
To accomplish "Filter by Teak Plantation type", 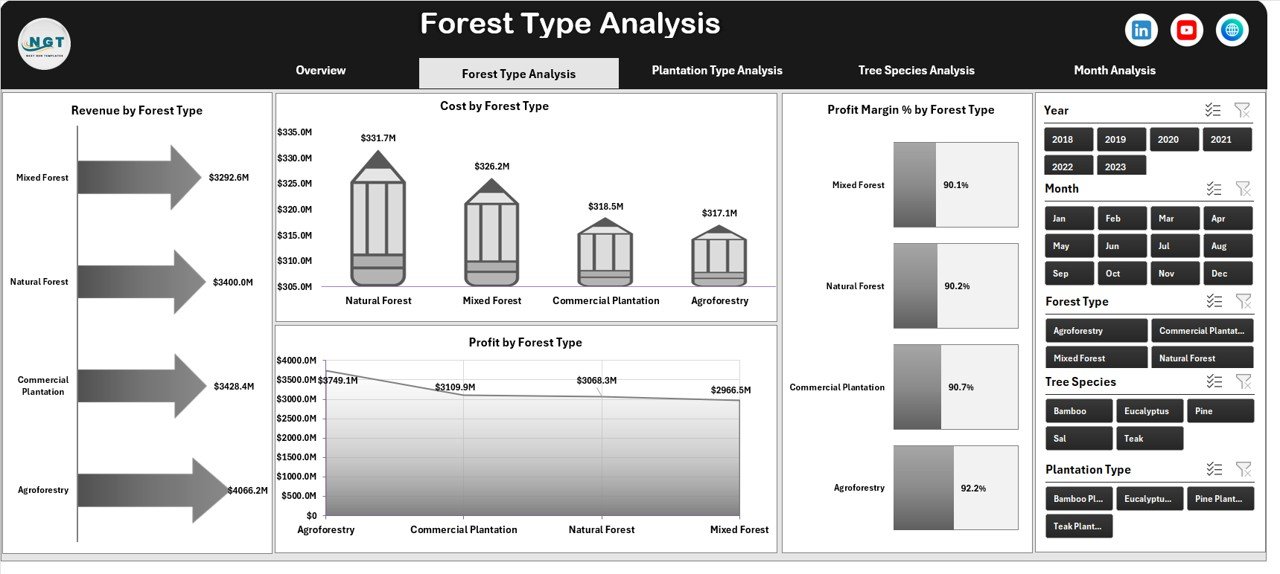I will click(x=1079, y=526).
